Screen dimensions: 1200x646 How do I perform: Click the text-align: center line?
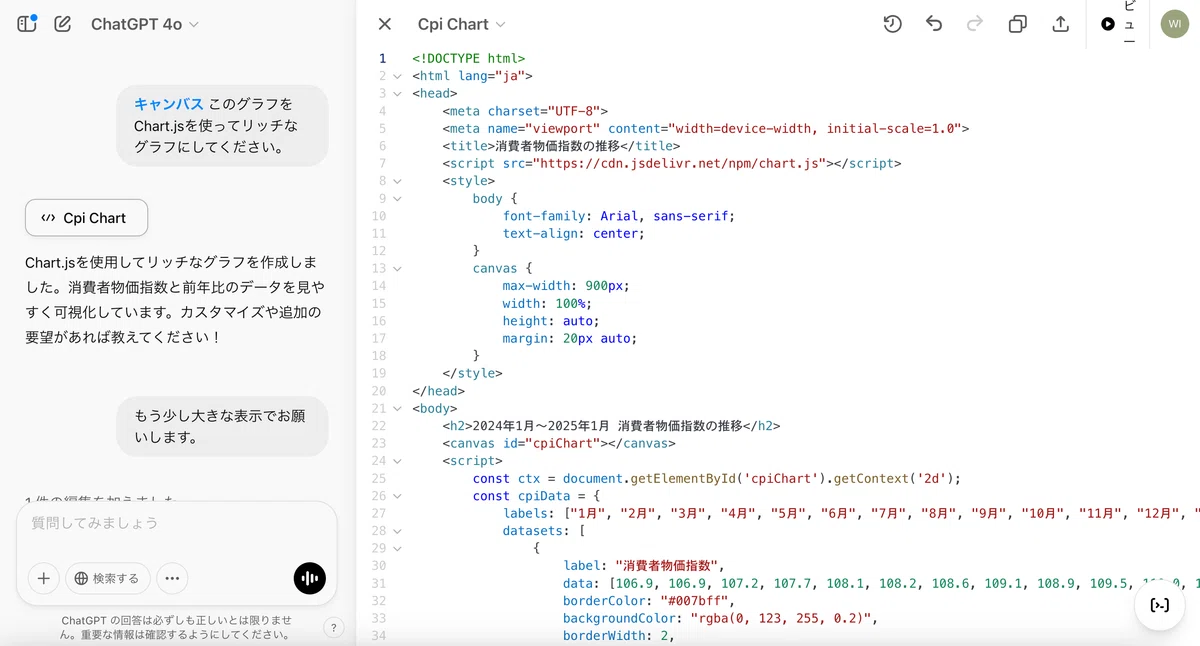click(574, 233)
